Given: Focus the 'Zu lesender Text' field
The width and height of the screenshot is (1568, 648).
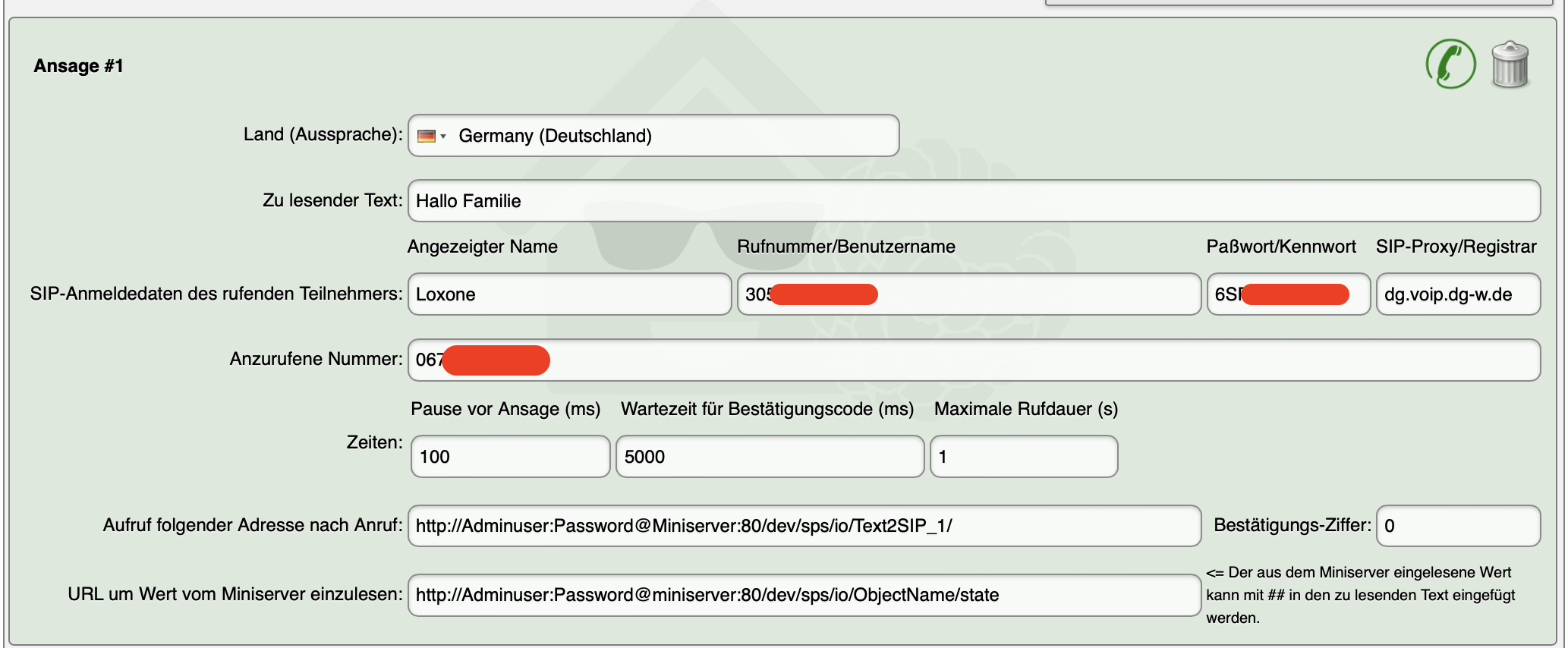Looking at the screenshot, I should tap(974, 201).
